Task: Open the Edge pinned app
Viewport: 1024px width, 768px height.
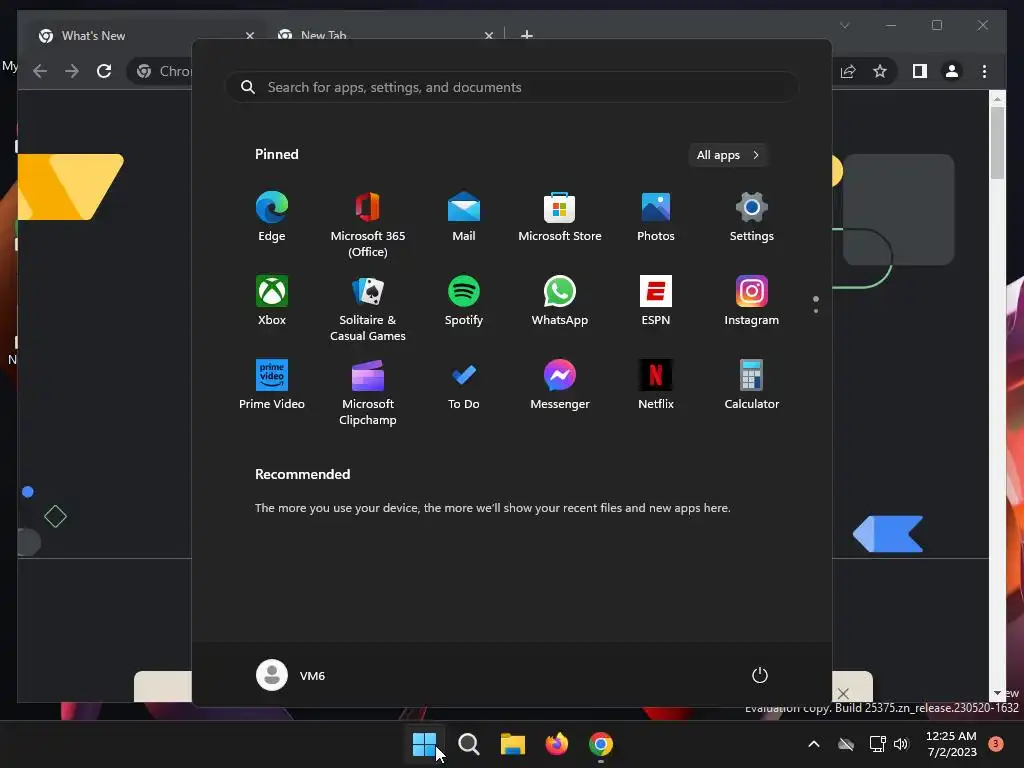Action: tap(272, 217)
